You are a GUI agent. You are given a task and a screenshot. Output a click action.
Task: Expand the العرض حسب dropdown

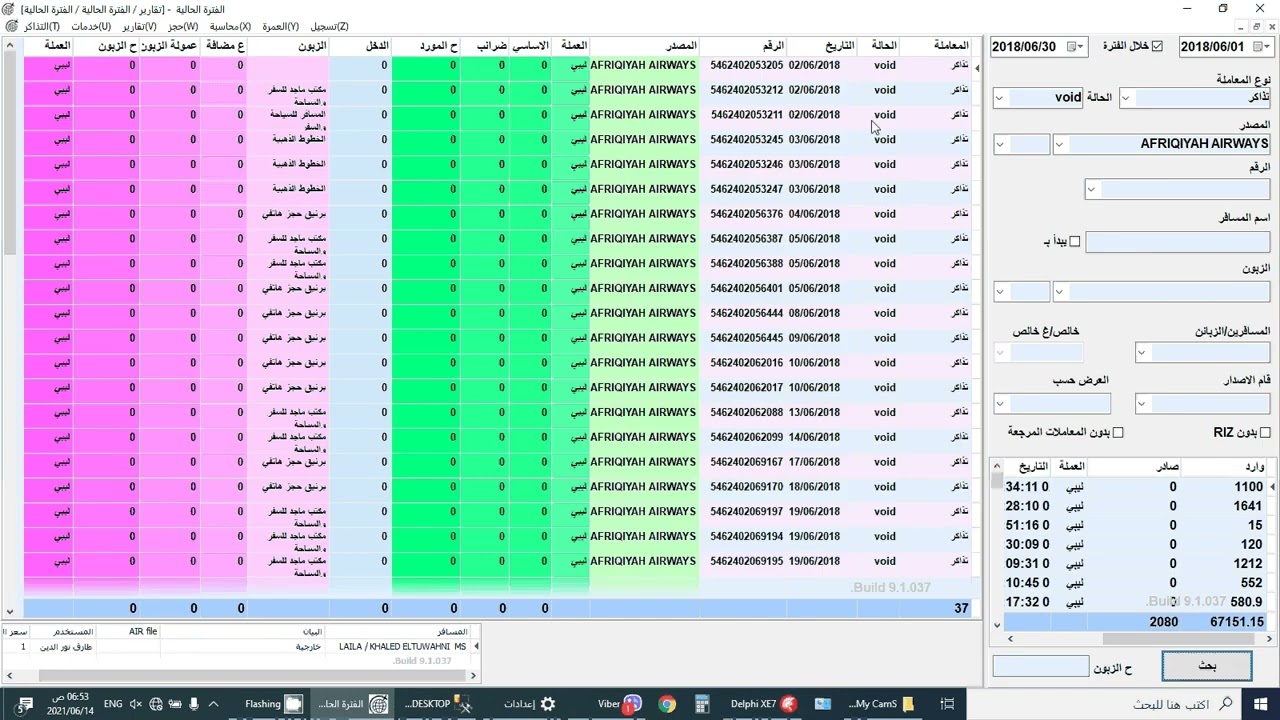[x=1000, y=403]
